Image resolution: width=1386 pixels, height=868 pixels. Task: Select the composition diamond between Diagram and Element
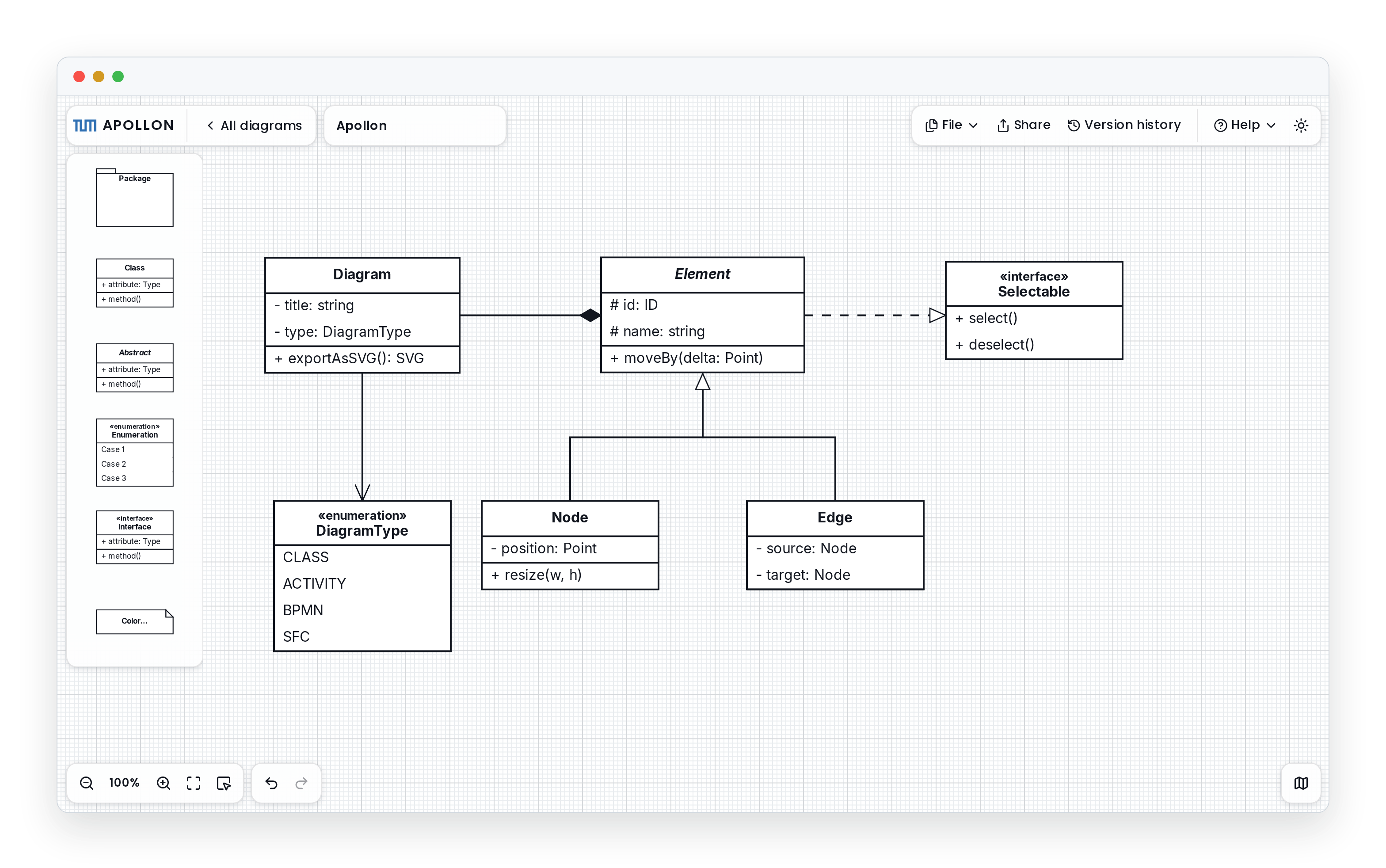(590, 315)
